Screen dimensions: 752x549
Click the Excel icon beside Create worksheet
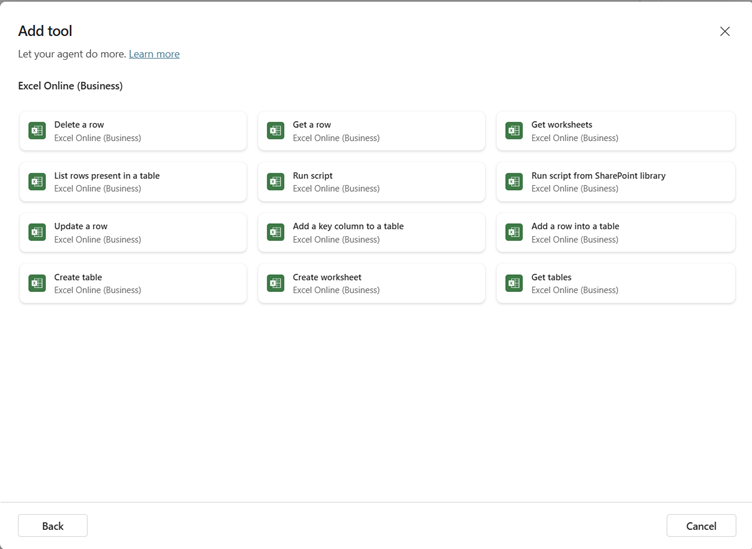[276, 283]
